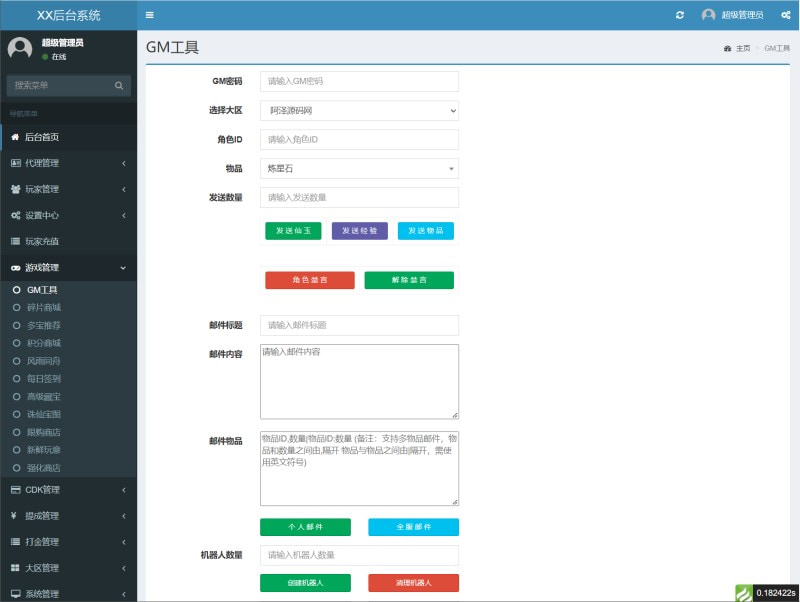Click the search magnifier icon in sidebar
The height and width of the screenshot is (602, 800).
tap(119, 86)
